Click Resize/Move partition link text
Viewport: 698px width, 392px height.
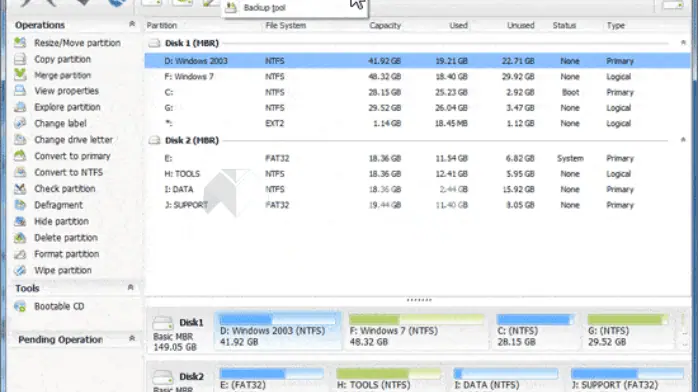(x=77, y=43)
